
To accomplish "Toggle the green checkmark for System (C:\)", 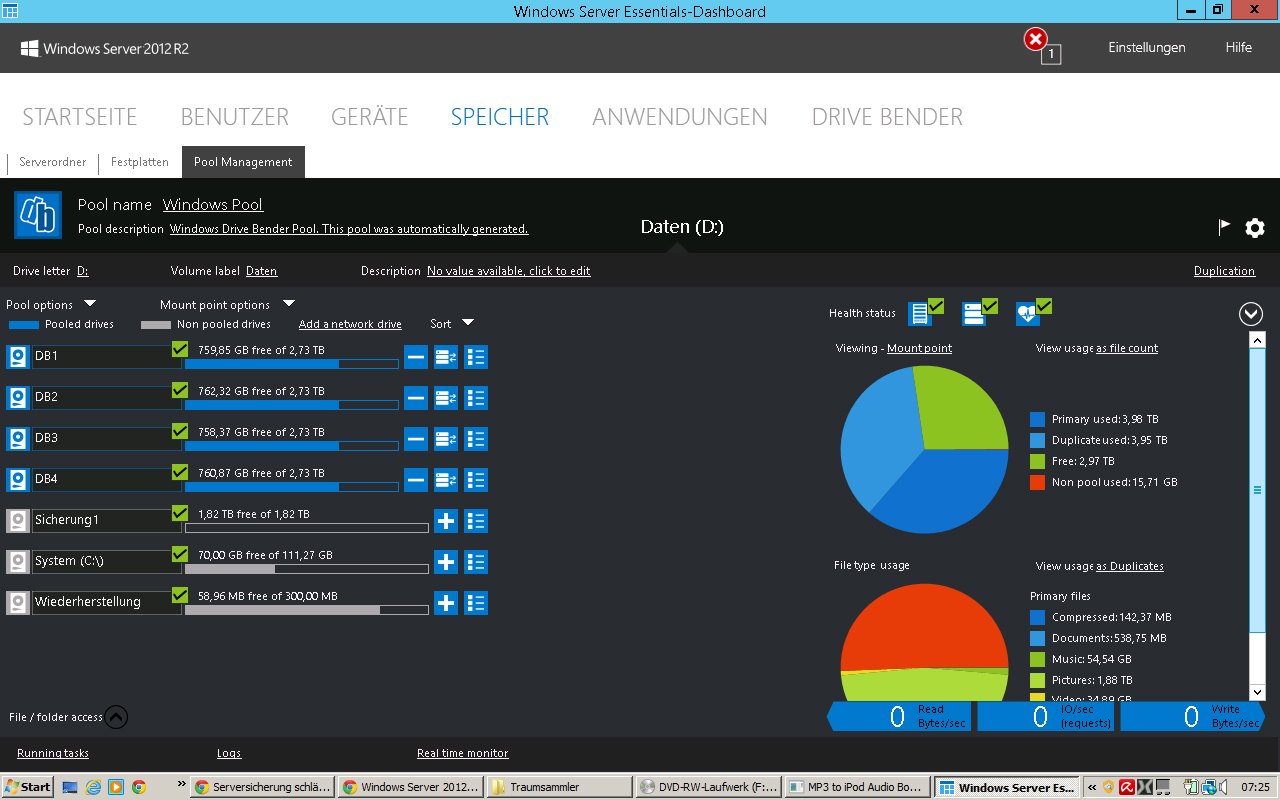I will (180, 554).
